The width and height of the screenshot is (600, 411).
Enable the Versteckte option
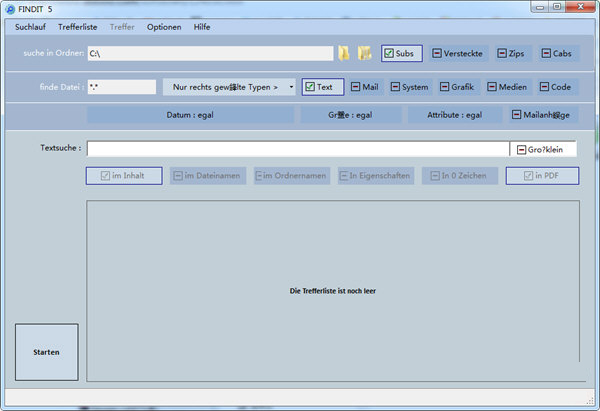pos(458,53)
